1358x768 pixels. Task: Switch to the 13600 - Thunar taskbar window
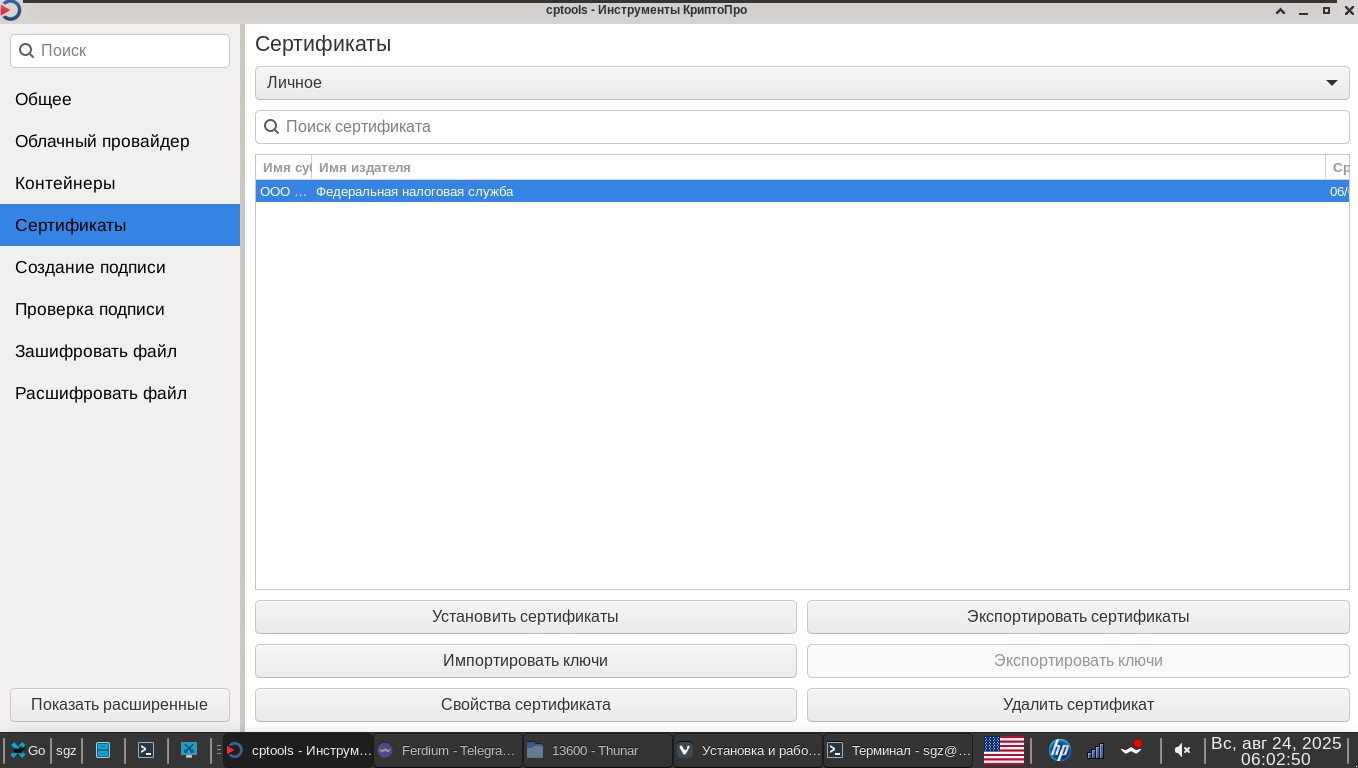(x=598, y=750)
